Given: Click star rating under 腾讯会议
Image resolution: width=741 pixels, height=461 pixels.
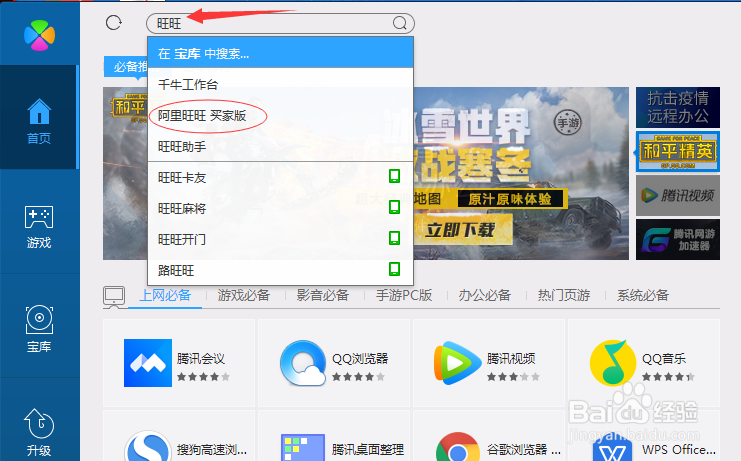Looking at the screenshot, I should pos(203,377).
